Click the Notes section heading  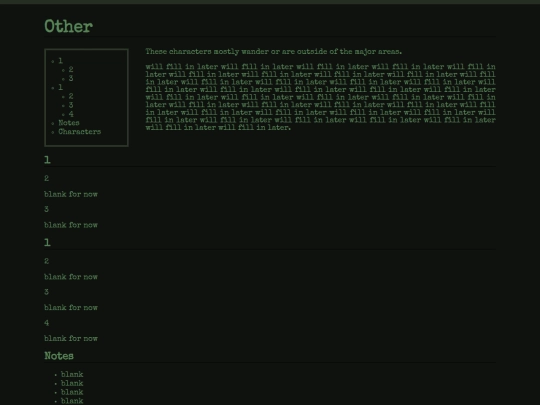(59, 356)
